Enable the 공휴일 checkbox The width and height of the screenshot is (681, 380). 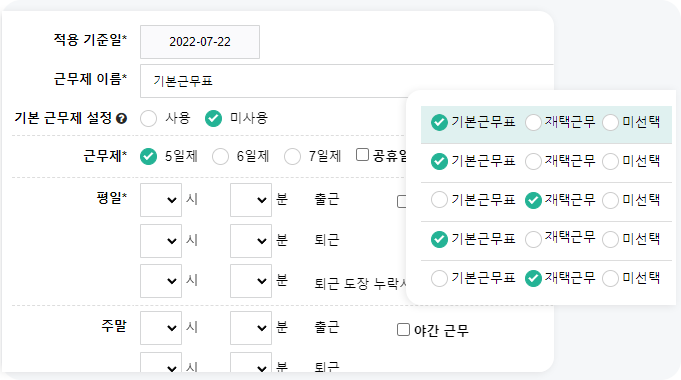pyautogui.click(x=362, y=155)
